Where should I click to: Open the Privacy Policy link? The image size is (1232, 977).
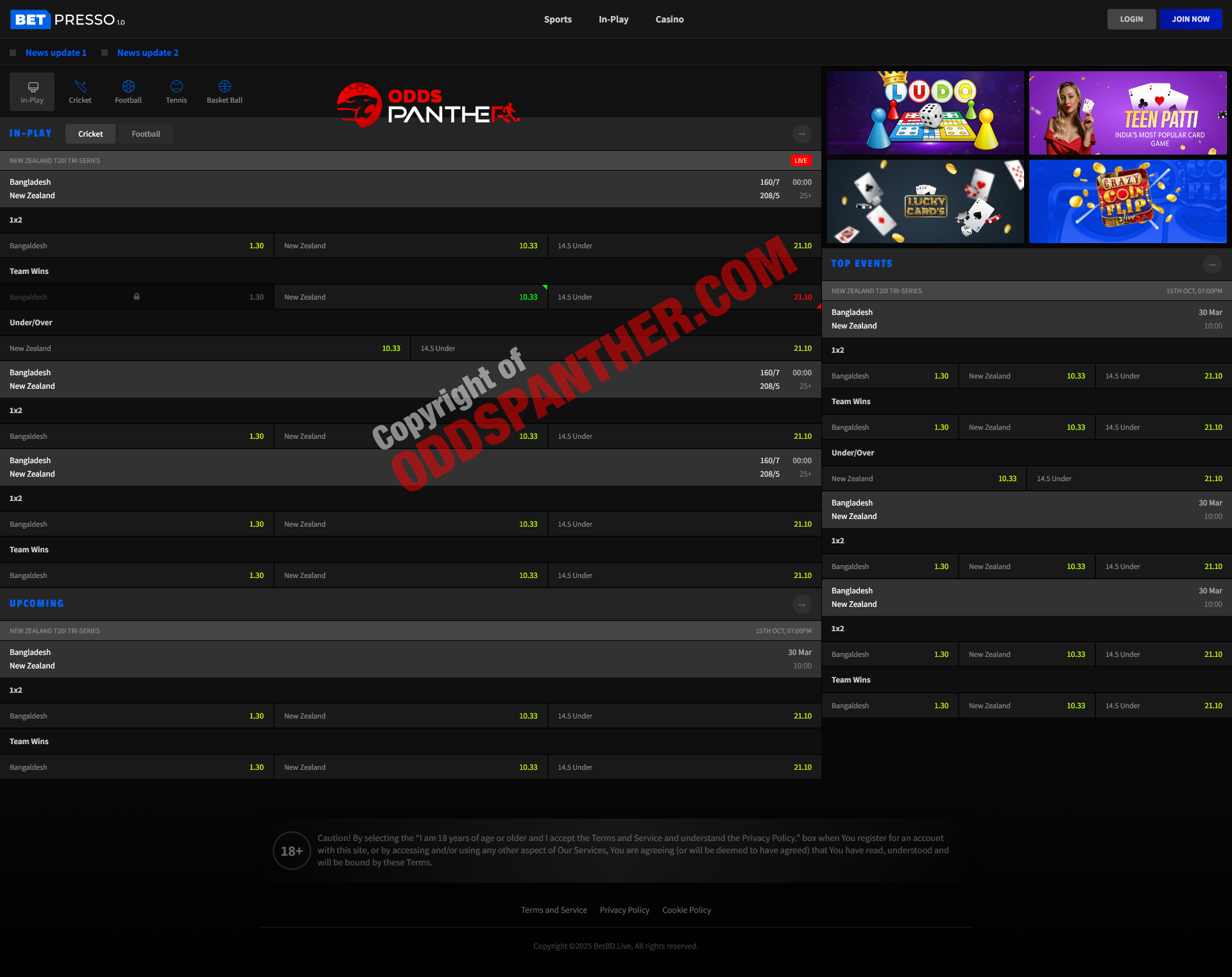point(624,910)
